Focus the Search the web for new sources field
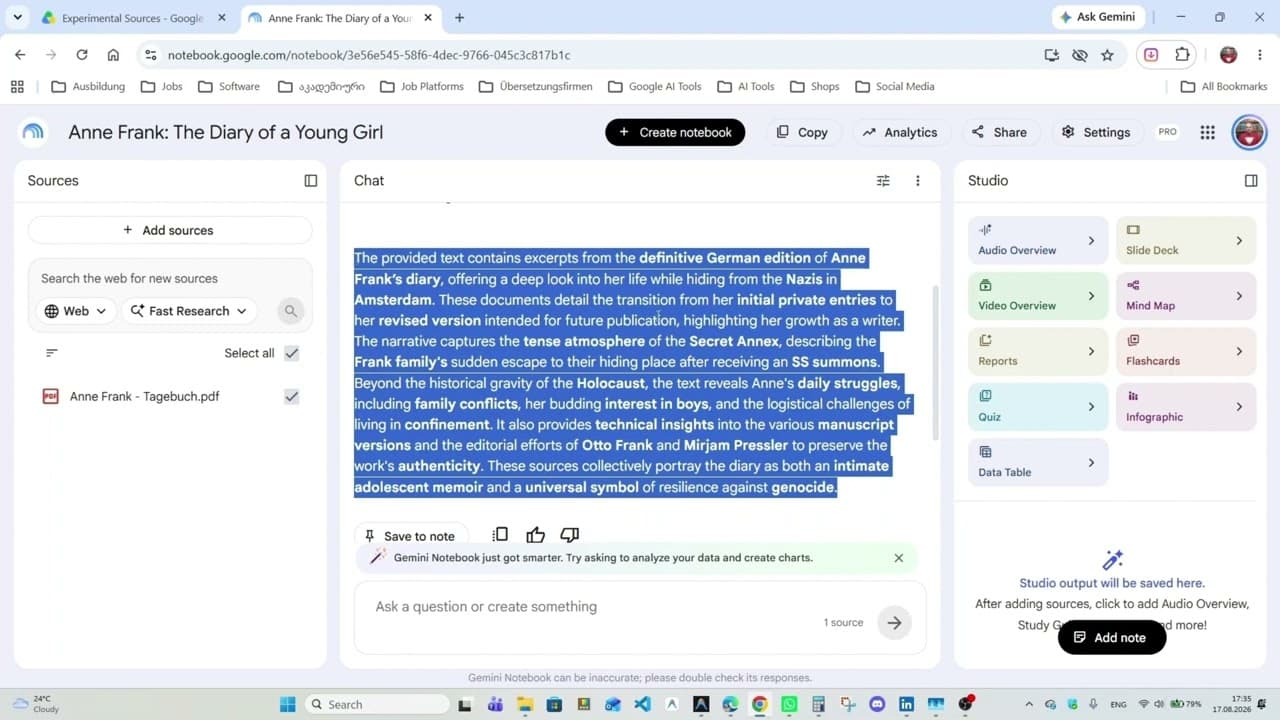Viewport: 1280px width, 720px height. (170, 279)
